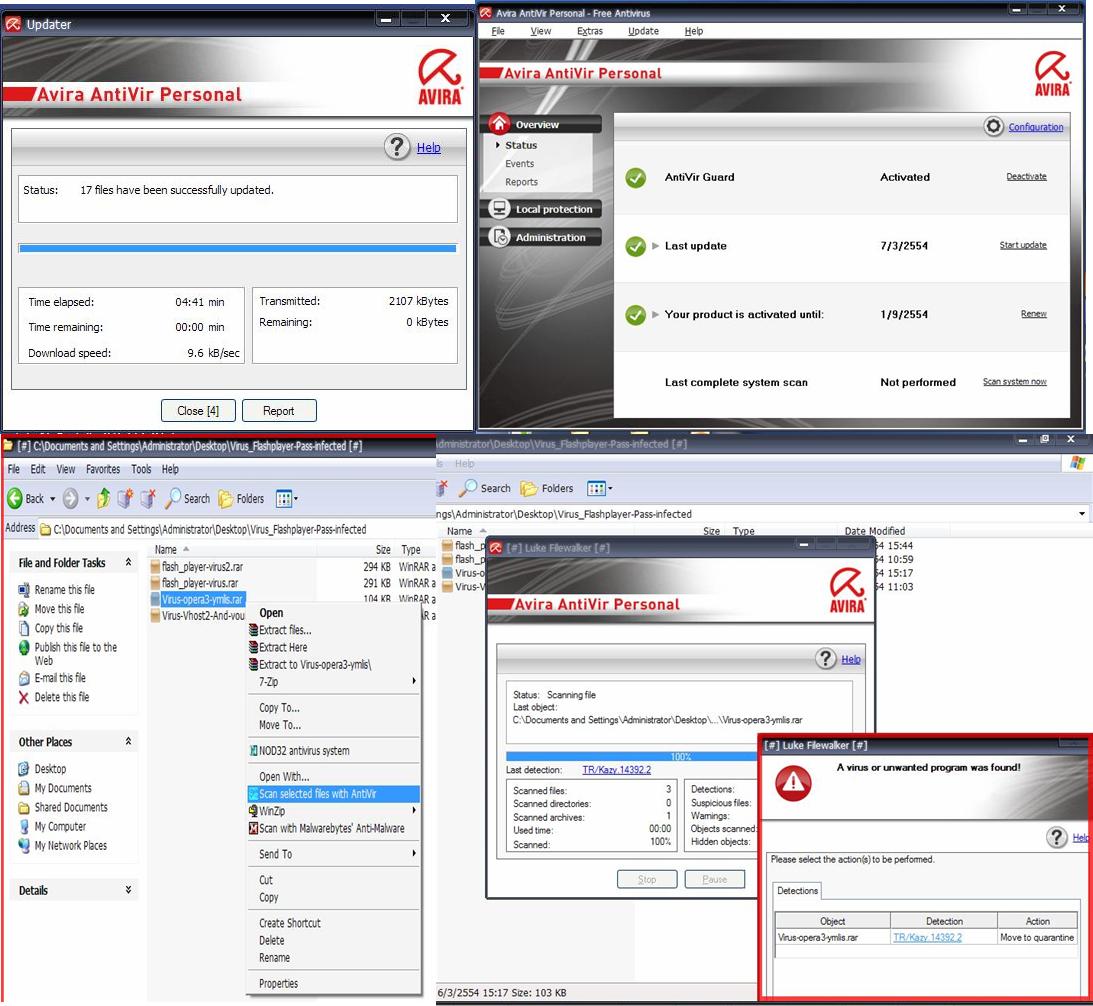Select the Detections tab in virus alert

point(797,890)
